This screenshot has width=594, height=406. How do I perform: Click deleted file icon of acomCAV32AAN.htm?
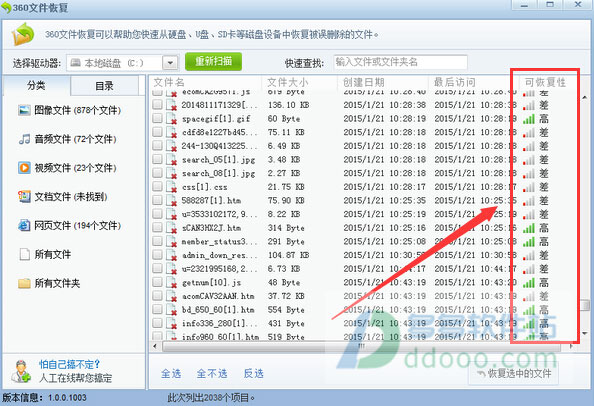pyautogui.click(x=172, y=296)
